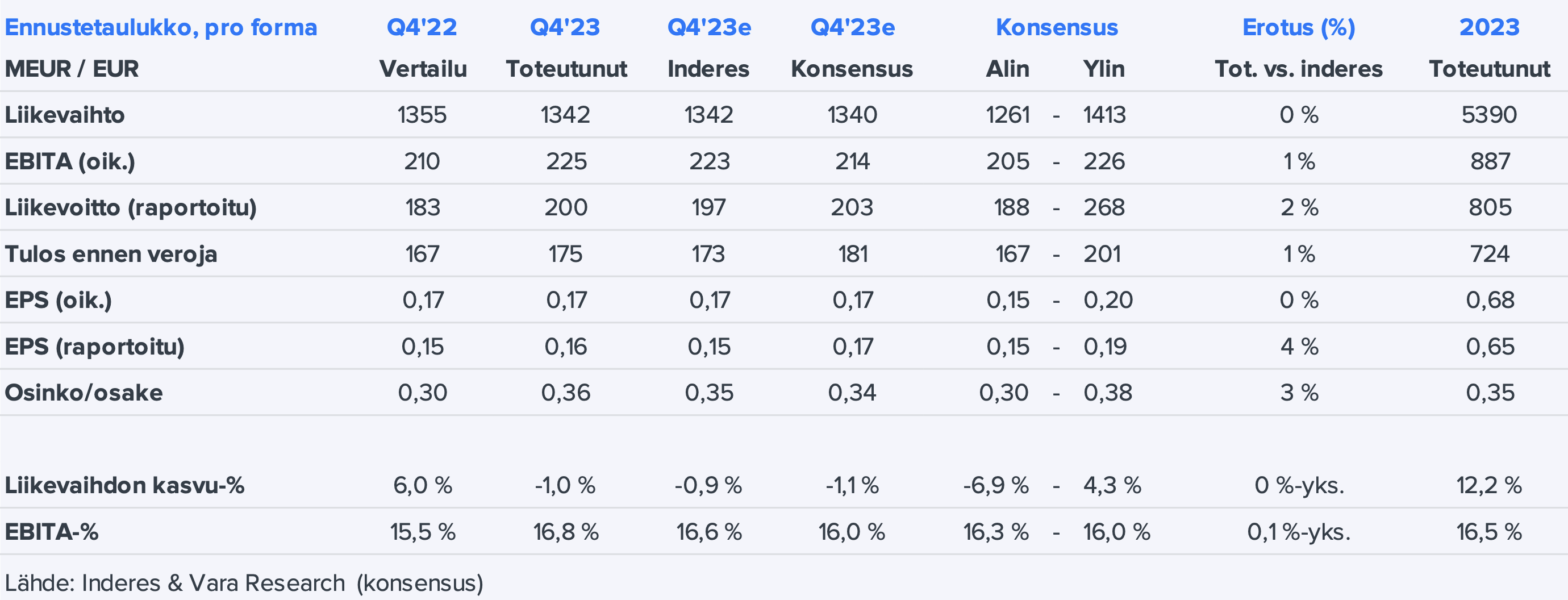Click the 268 Liikevoitto highest consensus value
Screen dimensions: 1568x600
click(x=1103, y=207)
